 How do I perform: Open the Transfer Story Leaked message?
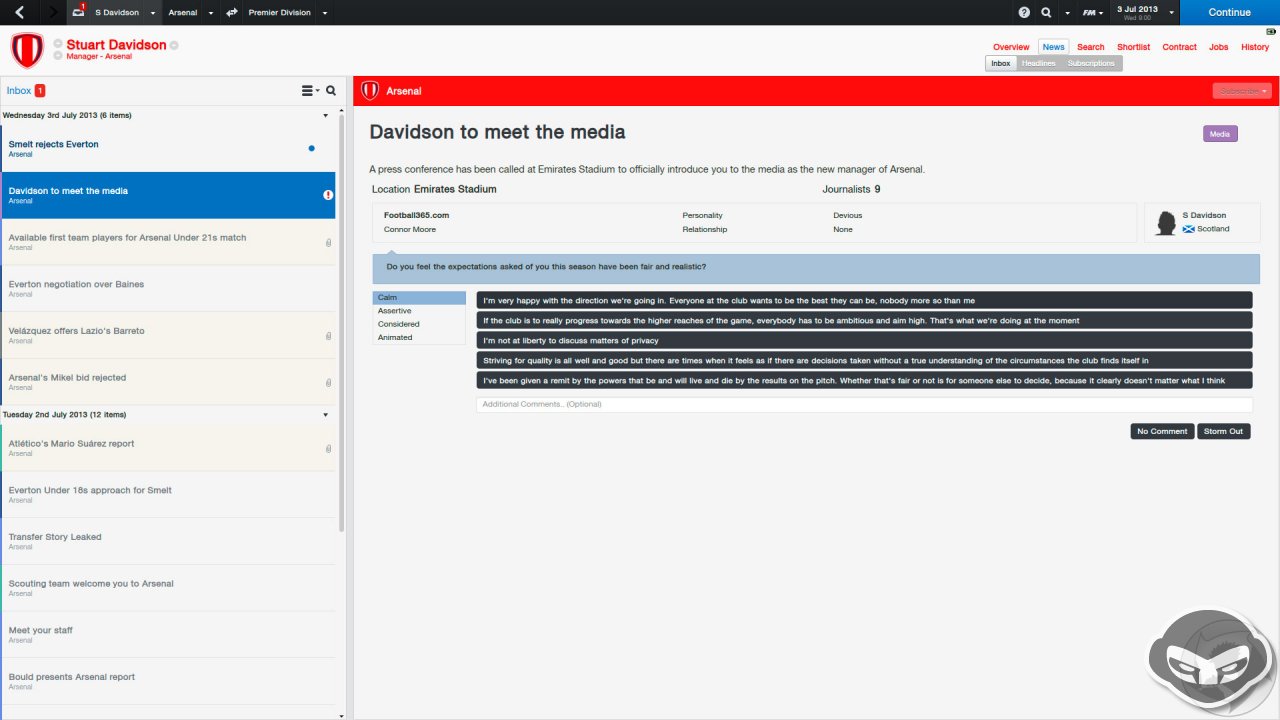tap(168, 541)
